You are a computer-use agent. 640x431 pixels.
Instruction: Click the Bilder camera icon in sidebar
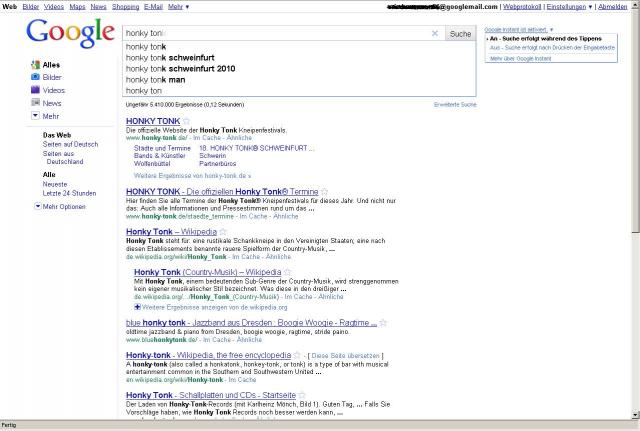pos(36,77)
